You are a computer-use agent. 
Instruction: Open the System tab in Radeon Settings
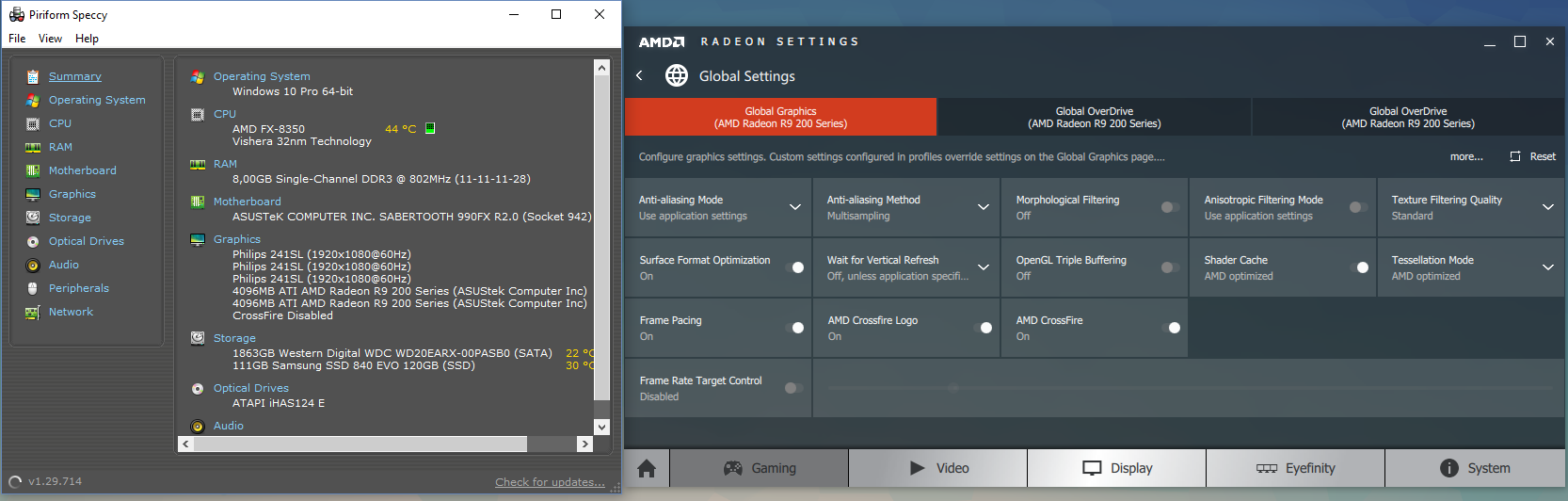click(1475, 468)
